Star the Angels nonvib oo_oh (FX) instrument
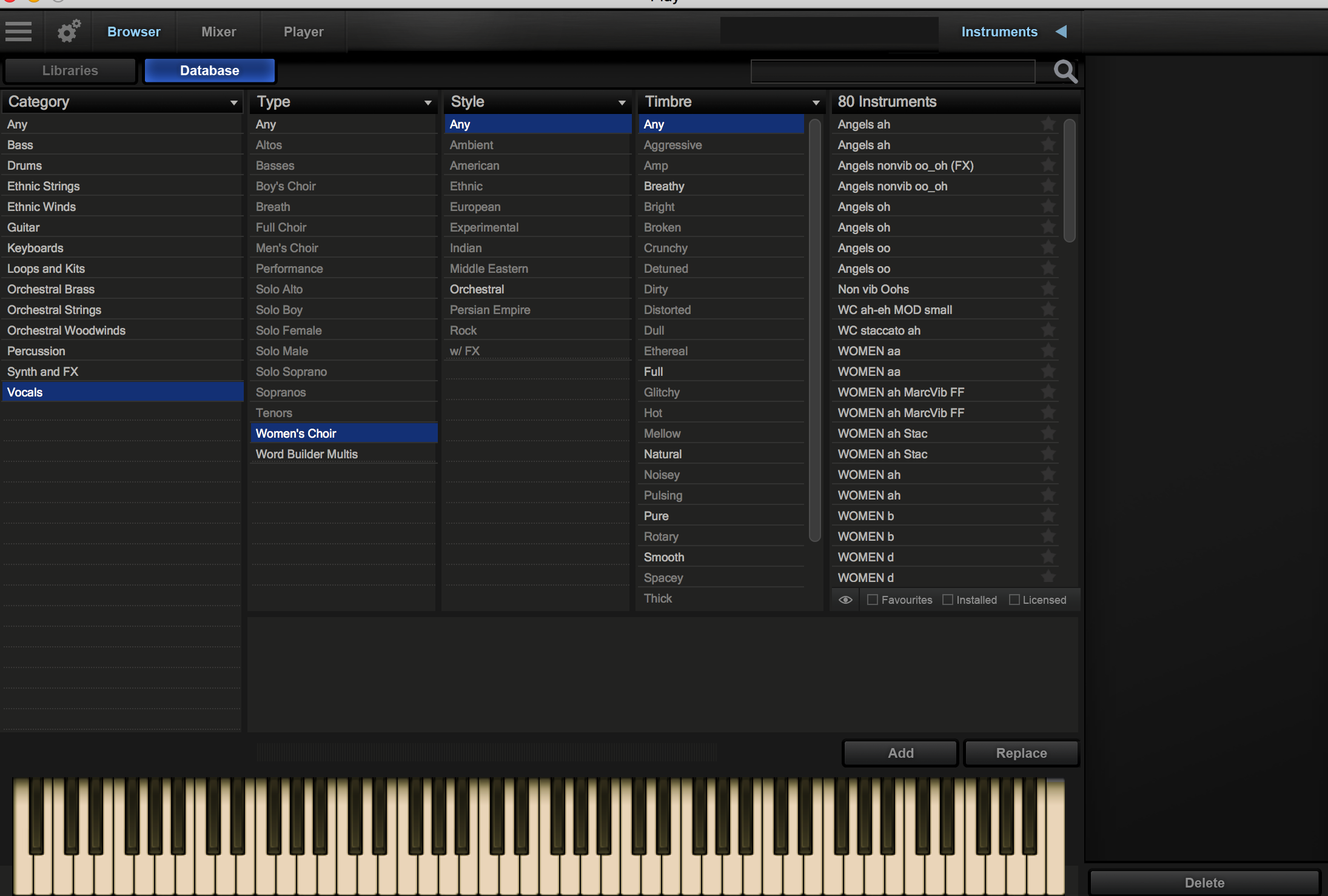This screenshot has width=1328, height=896. pos(1048,165)
